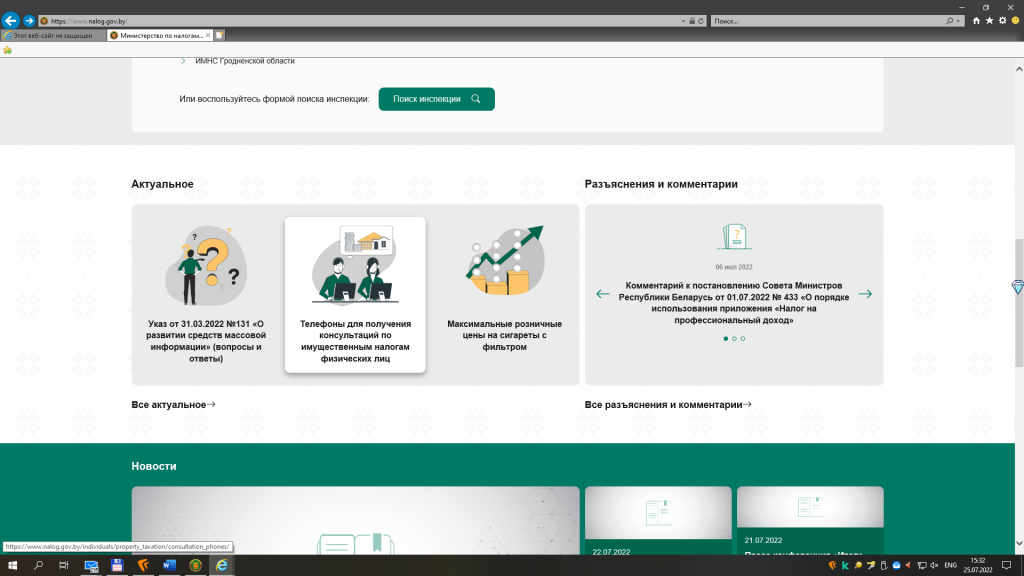Viewport: 1024px width, 576px height.
Task: Expand ИМНС Гродненской области chevron item
Action: (x=183, y=61)
